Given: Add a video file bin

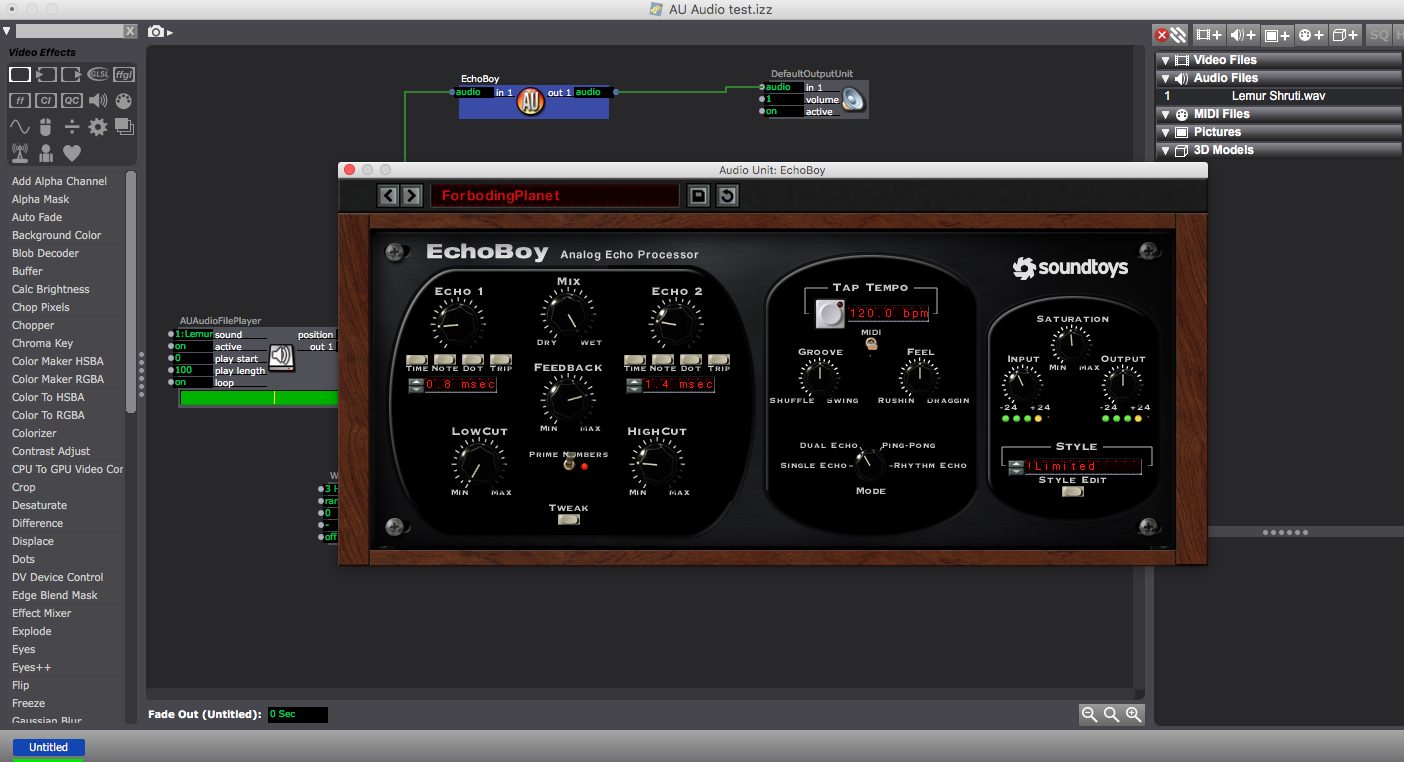Looking at the screenshot, I should coord(1209,34).
